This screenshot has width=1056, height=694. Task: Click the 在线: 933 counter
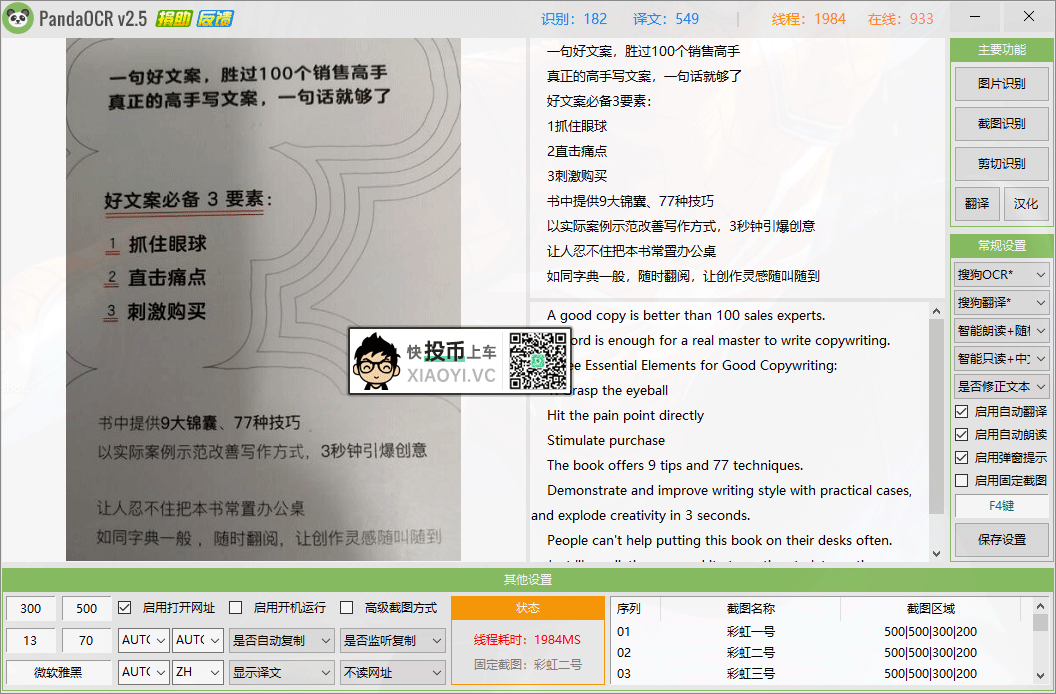click(x=901, y=19)
